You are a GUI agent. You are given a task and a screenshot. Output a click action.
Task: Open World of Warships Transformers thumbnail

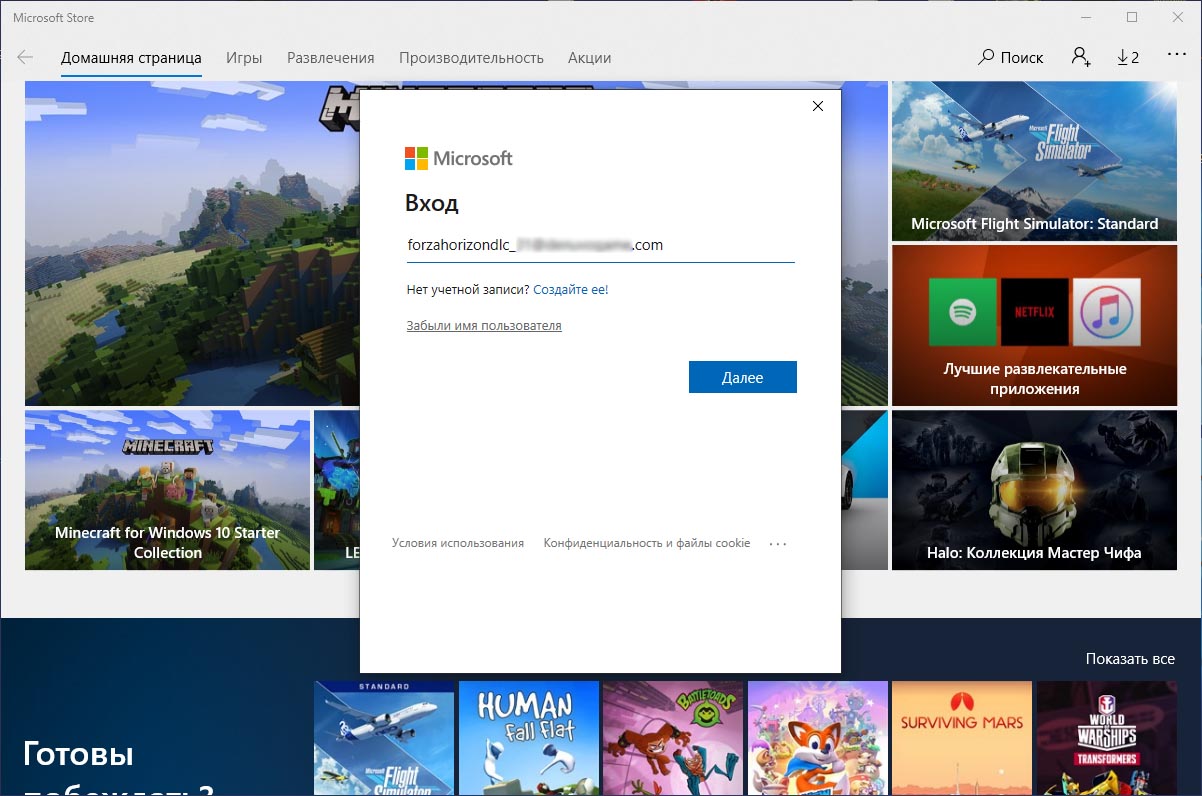click(1107, 738)
